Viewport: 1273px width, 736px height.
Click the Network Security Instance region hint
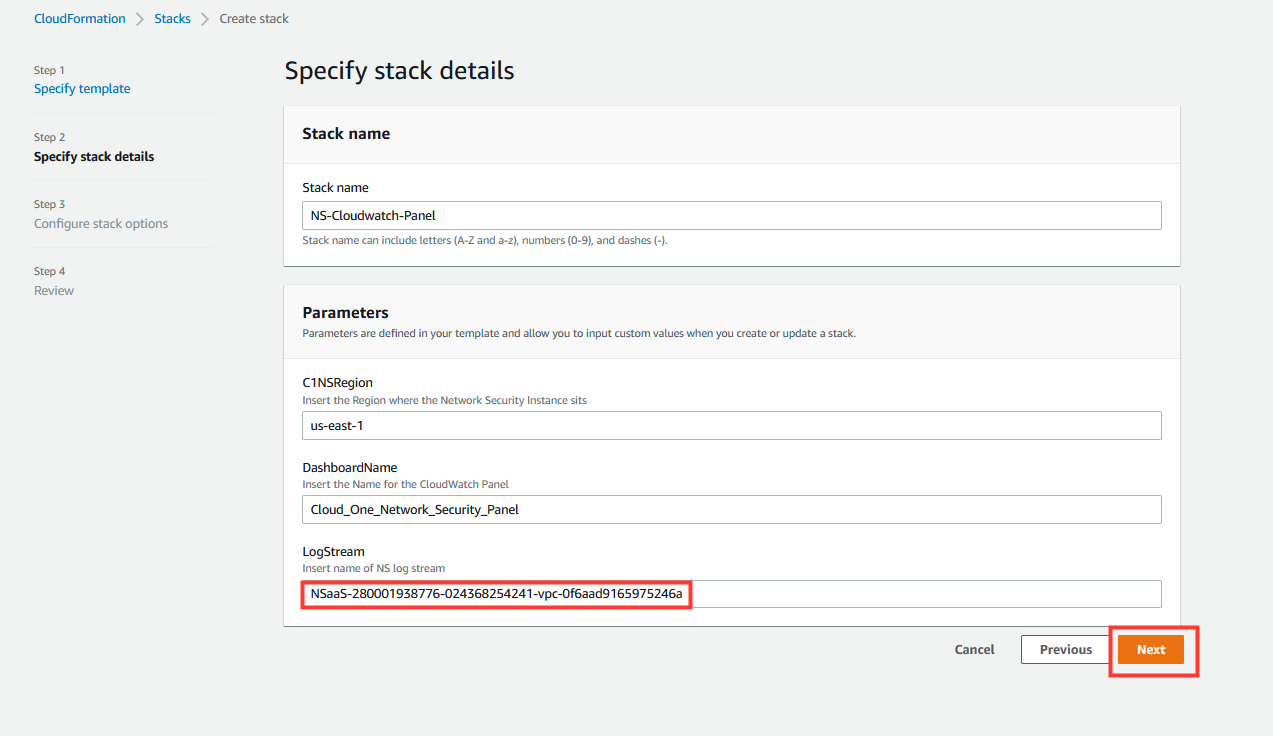[445, 400]
